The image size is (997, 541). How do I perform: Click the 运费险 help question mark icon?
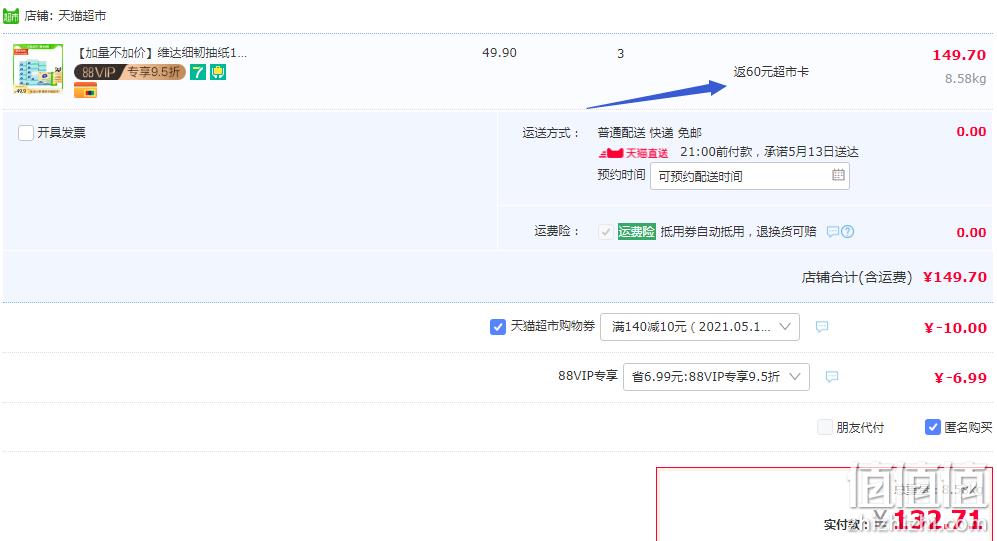[x=848, y=231]
